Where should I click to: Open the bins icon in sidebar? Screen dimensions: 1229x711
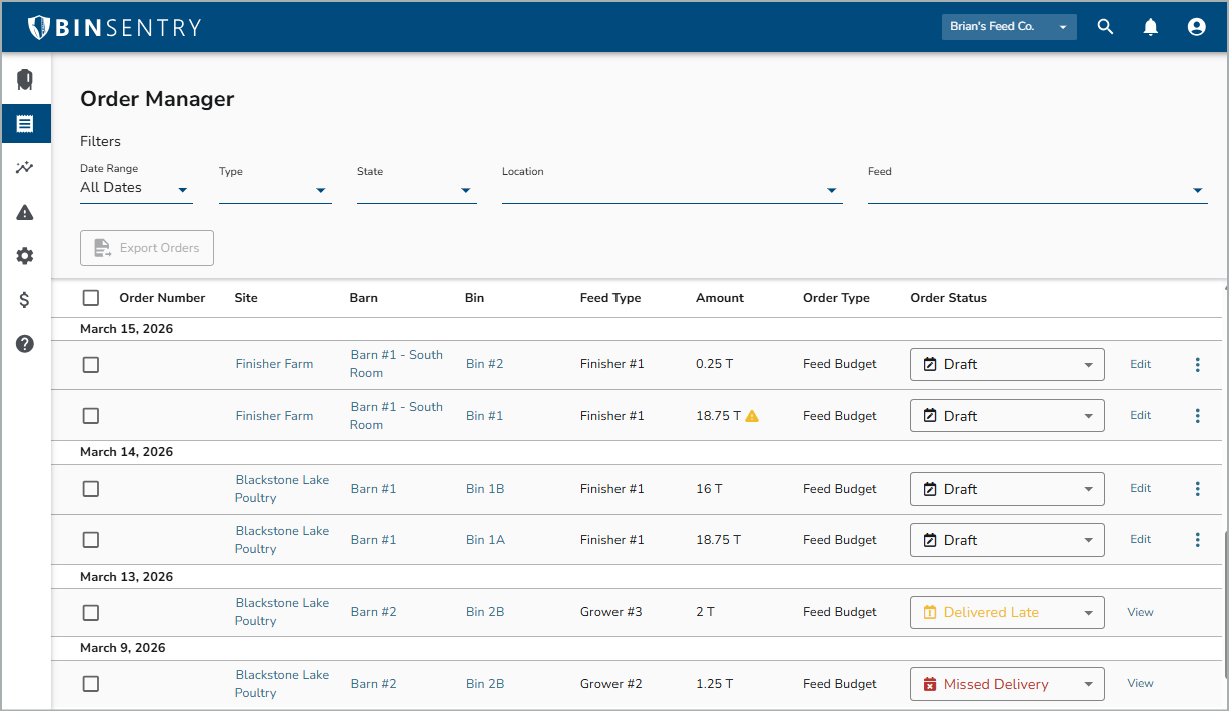tap(25, 80)
